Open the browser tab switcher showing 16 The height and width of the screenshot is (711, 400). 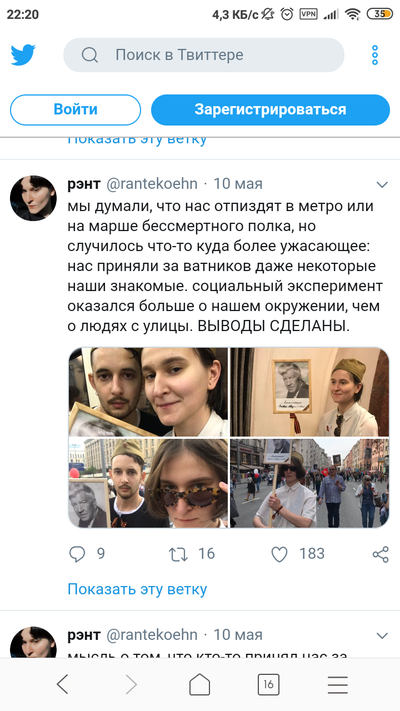[x=268, y=684]
